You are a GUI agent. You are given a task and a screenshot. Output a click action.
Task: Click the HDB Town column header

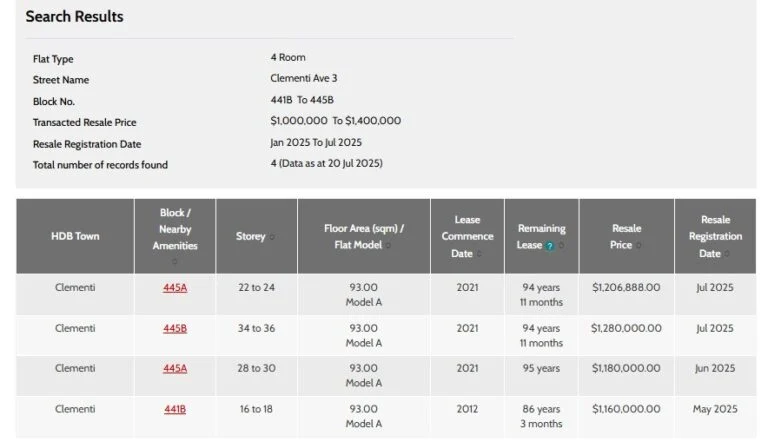click(x=75, y=237)
